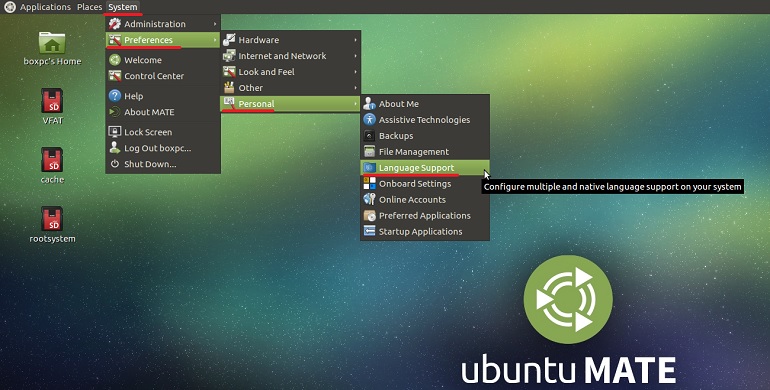Open File Management preferences
770x390 pixels.
coord(425,152)
